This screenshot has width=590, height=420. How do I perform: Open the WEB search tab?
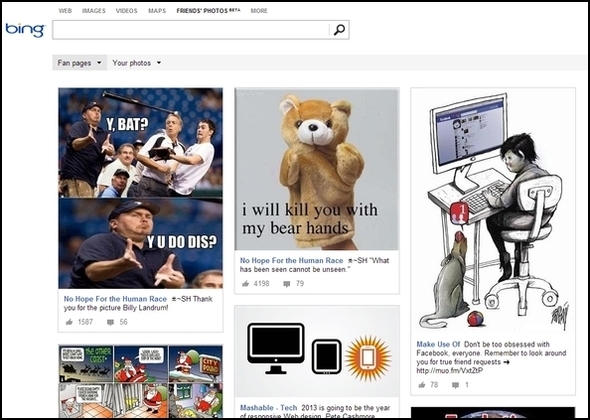(65, 11)
